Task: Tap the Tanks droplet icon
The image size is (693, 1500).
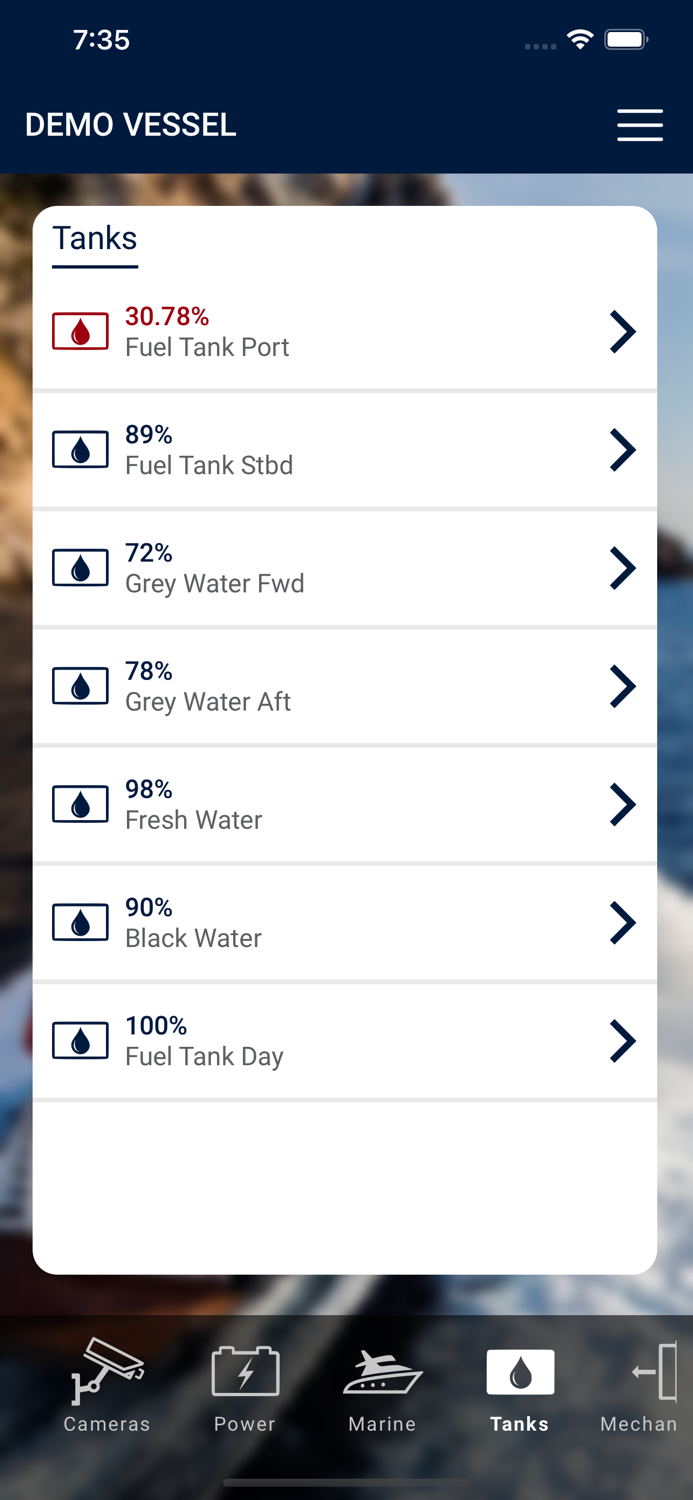Action: click(518, 1370)
